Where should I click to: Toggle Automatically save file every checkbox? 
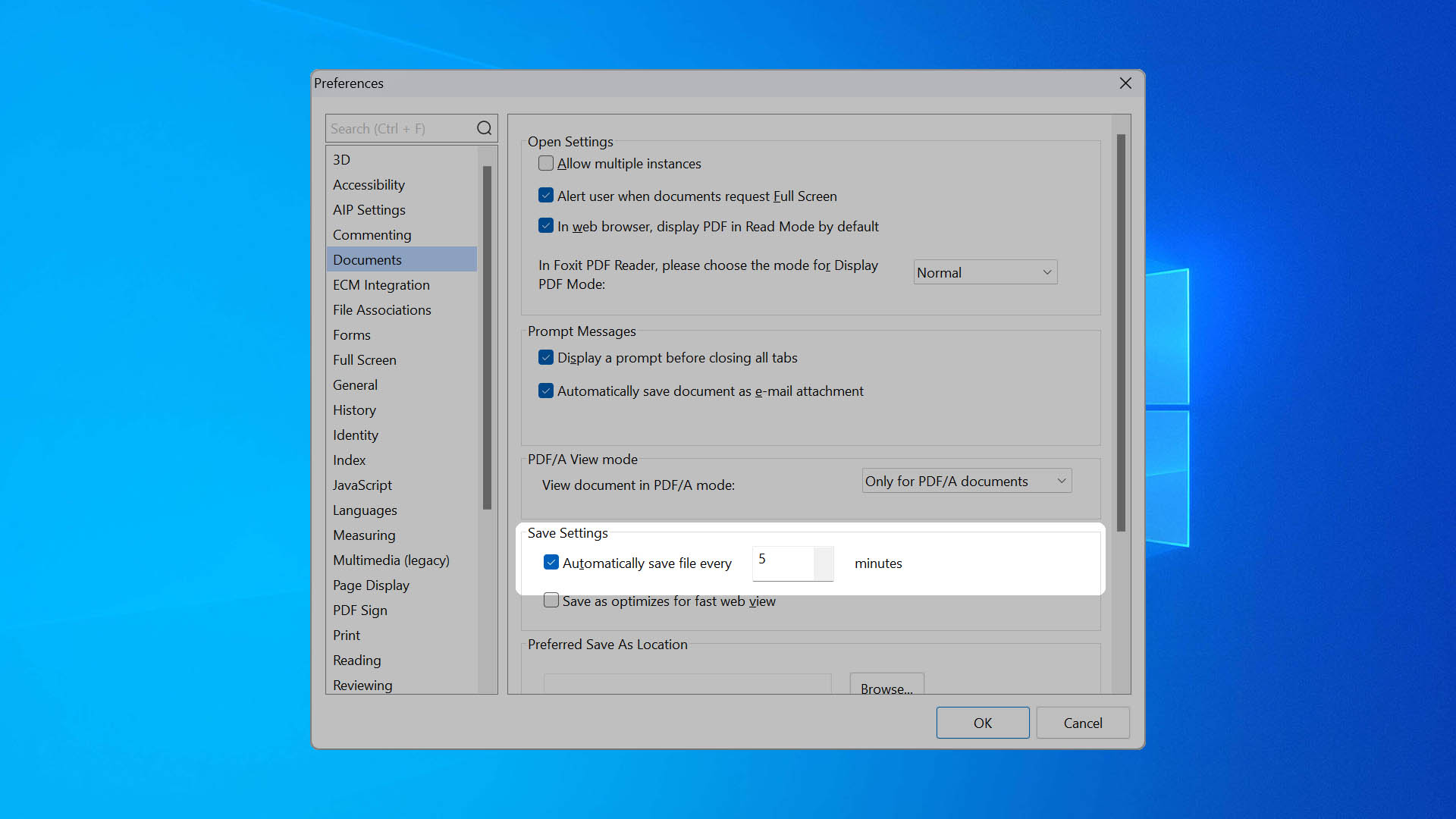551,563
